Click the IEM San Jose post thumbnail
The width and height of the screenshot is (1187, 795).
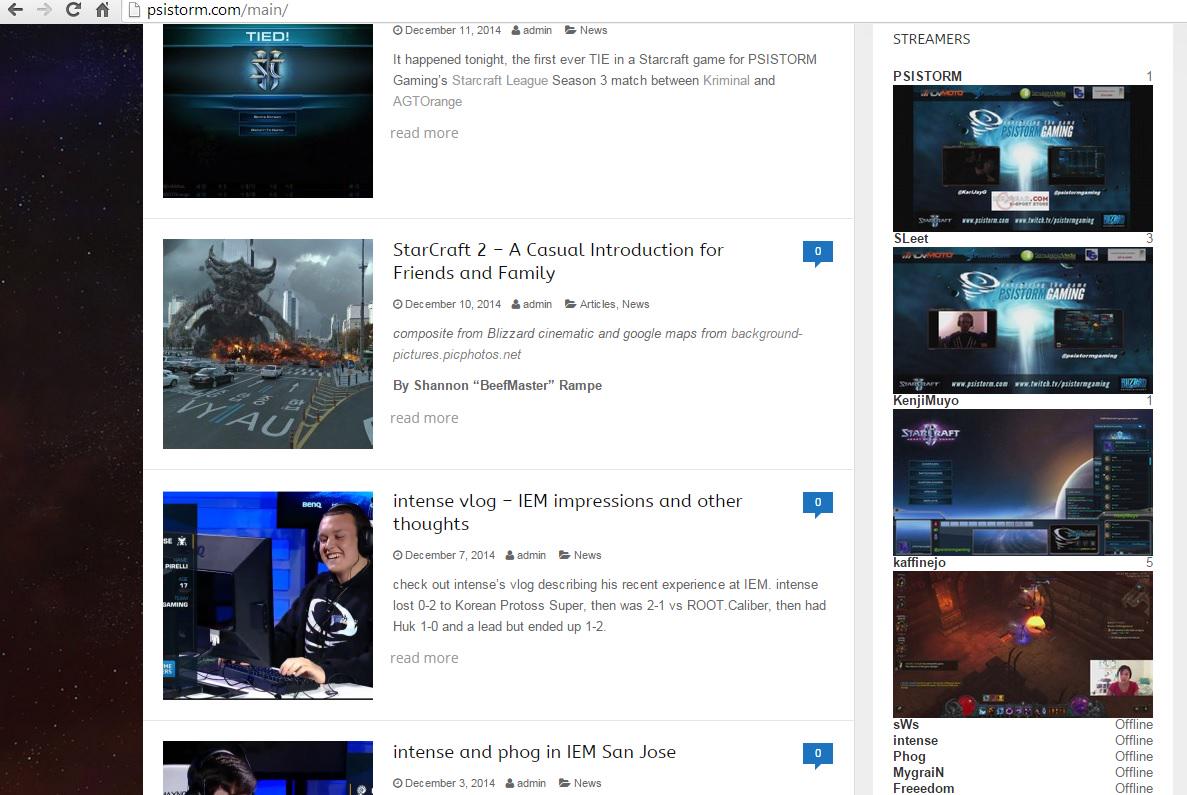point(268,768)
